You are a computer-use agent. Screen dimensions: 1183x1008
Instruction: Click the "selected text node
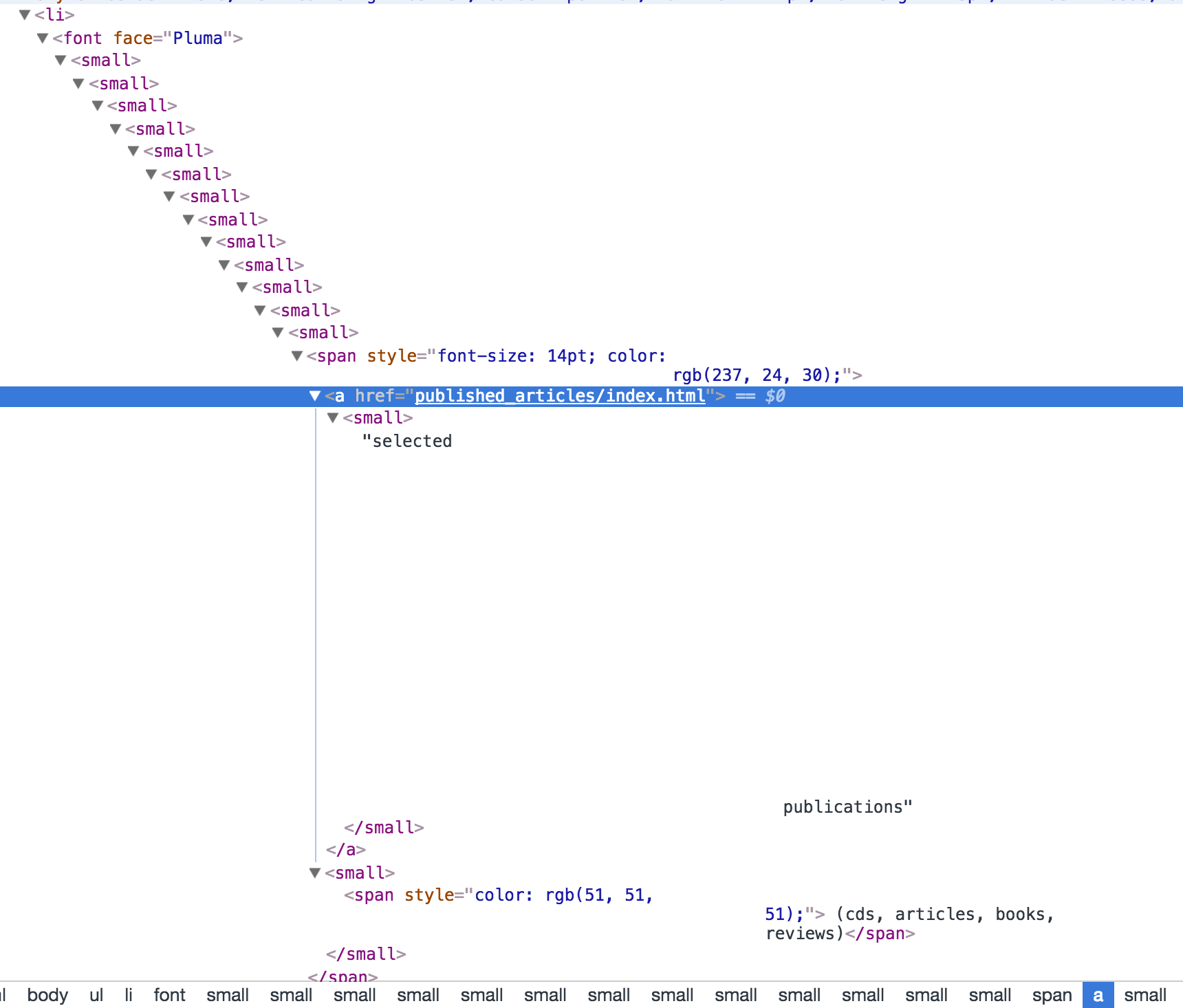(x=407, y=441)
